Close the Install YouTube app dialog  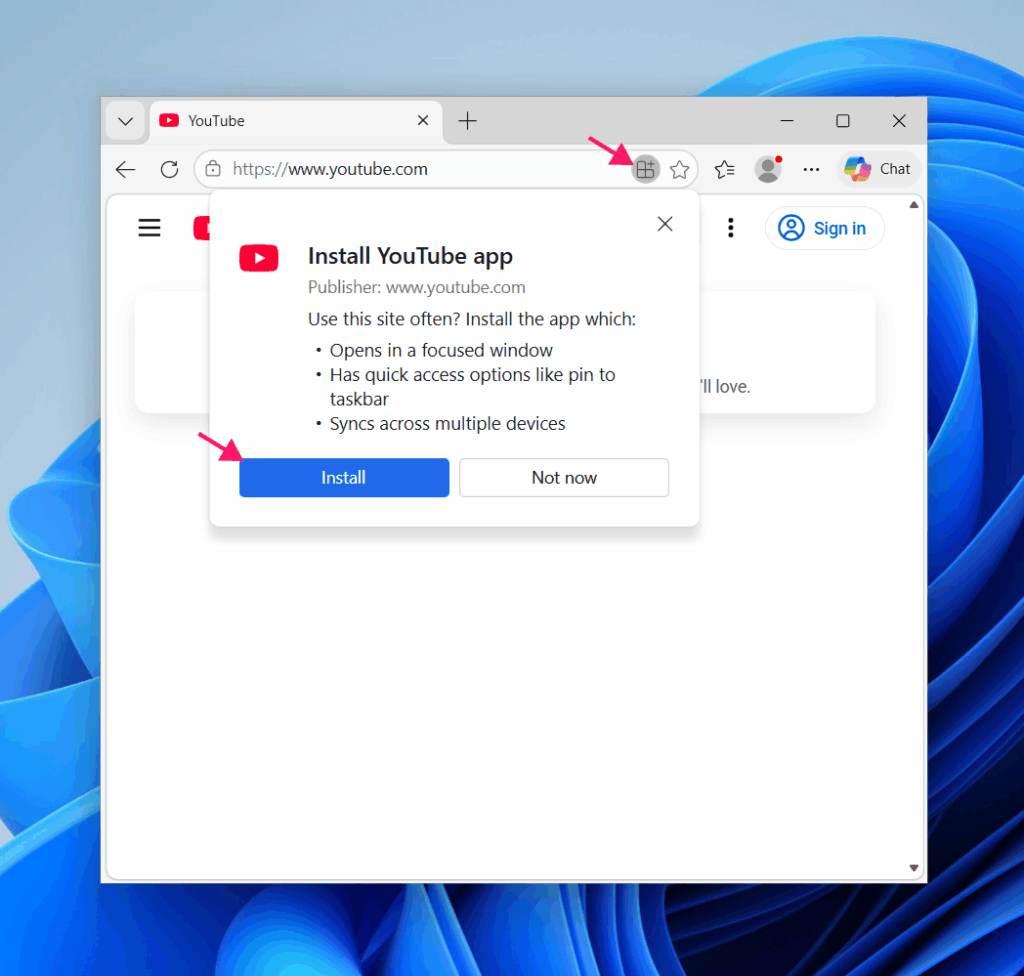[665, 224]
